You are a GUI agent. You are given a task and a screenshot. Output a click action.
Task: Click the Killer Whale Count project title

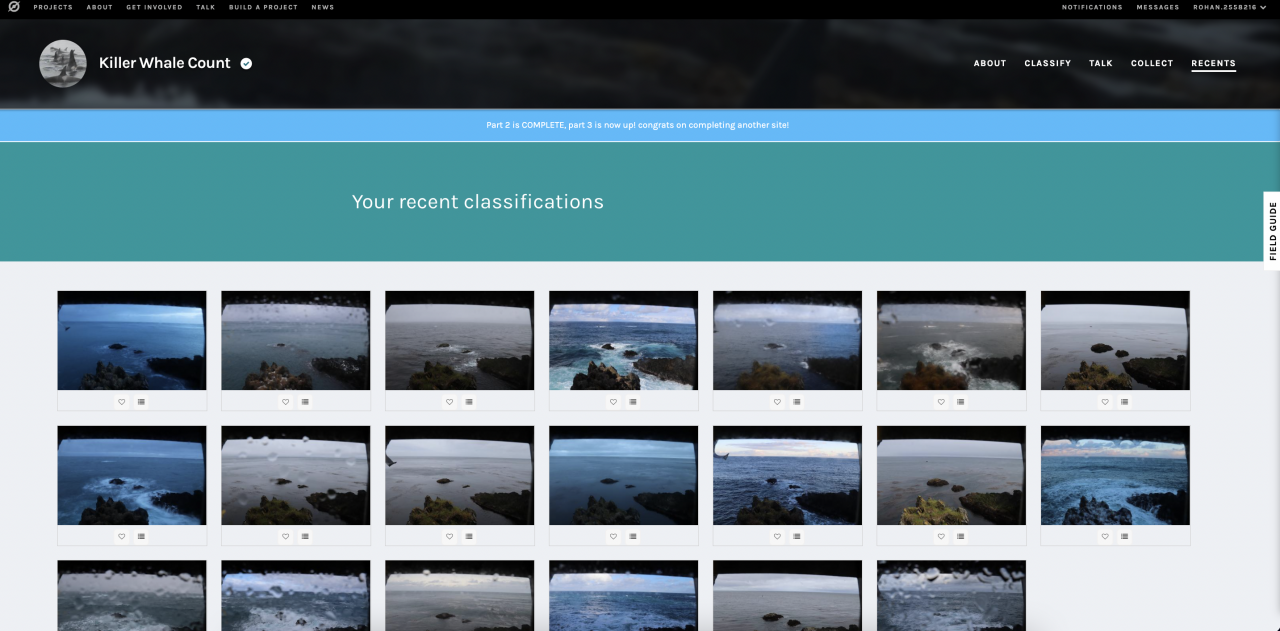click(x=165, y=63)
